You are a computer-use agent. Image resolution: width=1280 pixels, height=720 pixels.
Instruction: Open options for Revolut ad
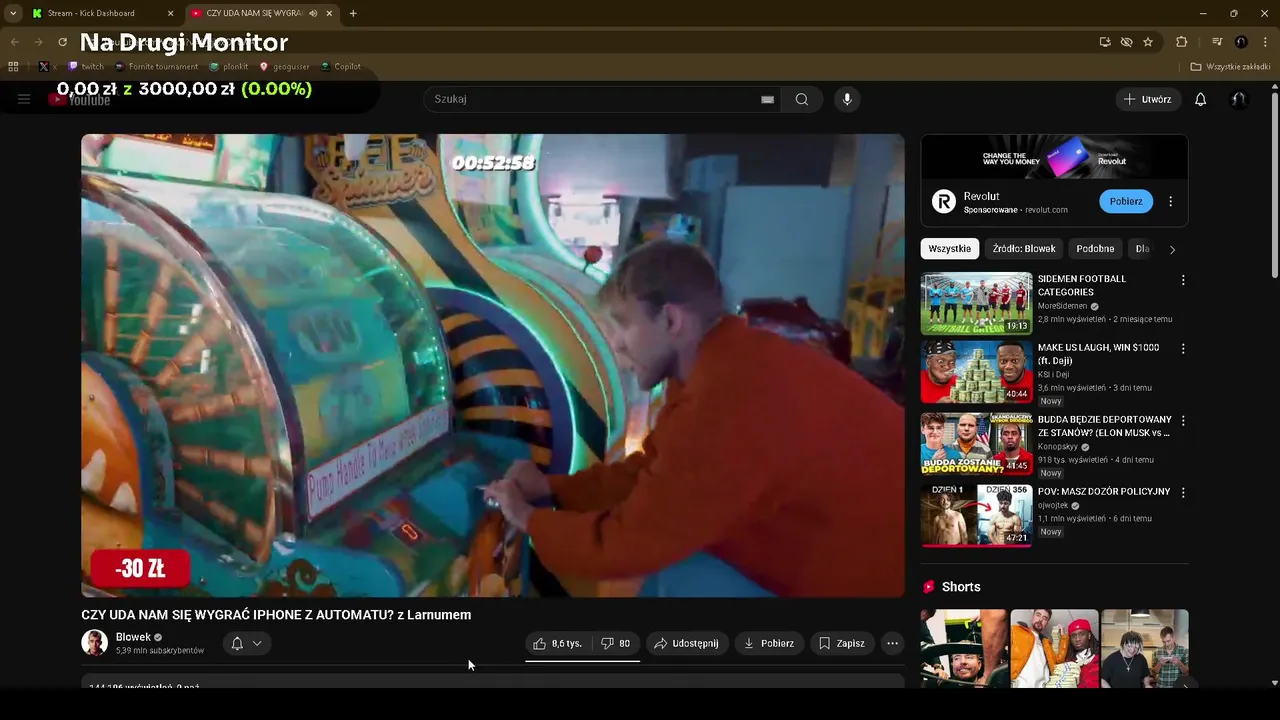pos(1170,202)
